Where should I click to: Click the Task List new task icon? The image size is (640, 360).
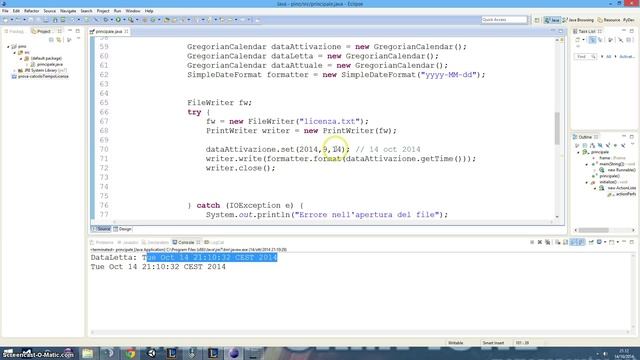point(578,40)
